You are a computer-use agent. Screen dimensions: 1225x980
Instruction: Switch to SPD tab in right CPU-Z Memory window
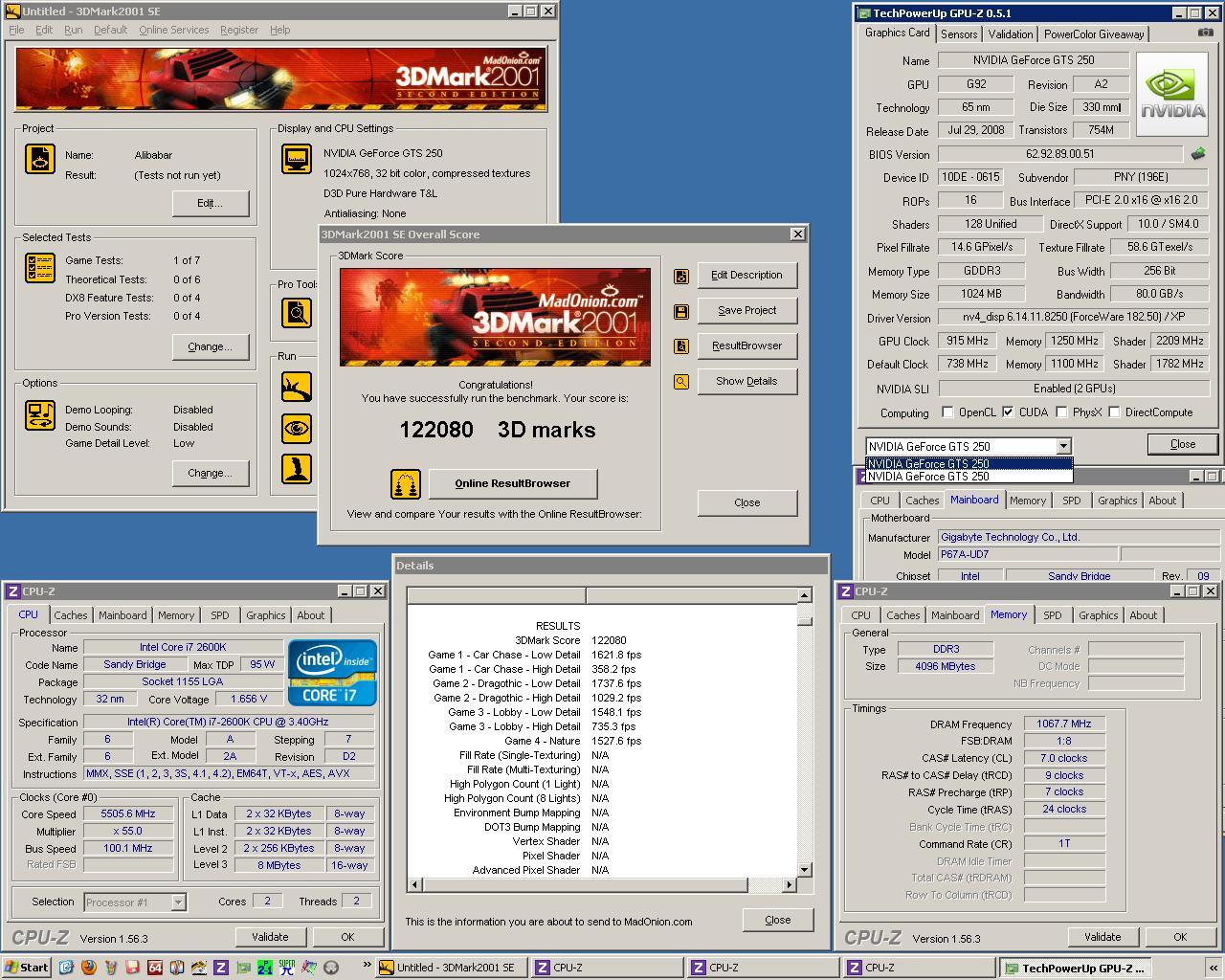click(1053, 615)
